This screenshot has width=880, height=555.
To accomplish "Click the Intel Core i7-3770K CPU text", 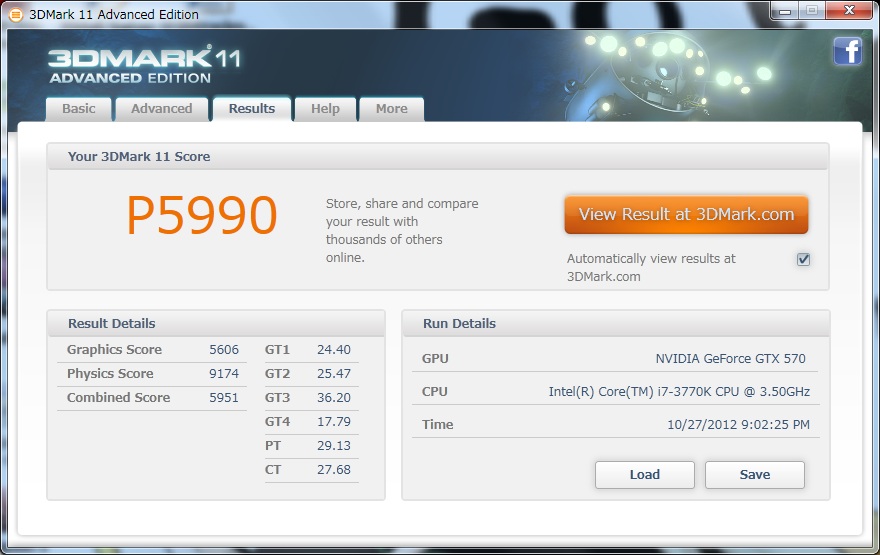I will click(679, 392).
